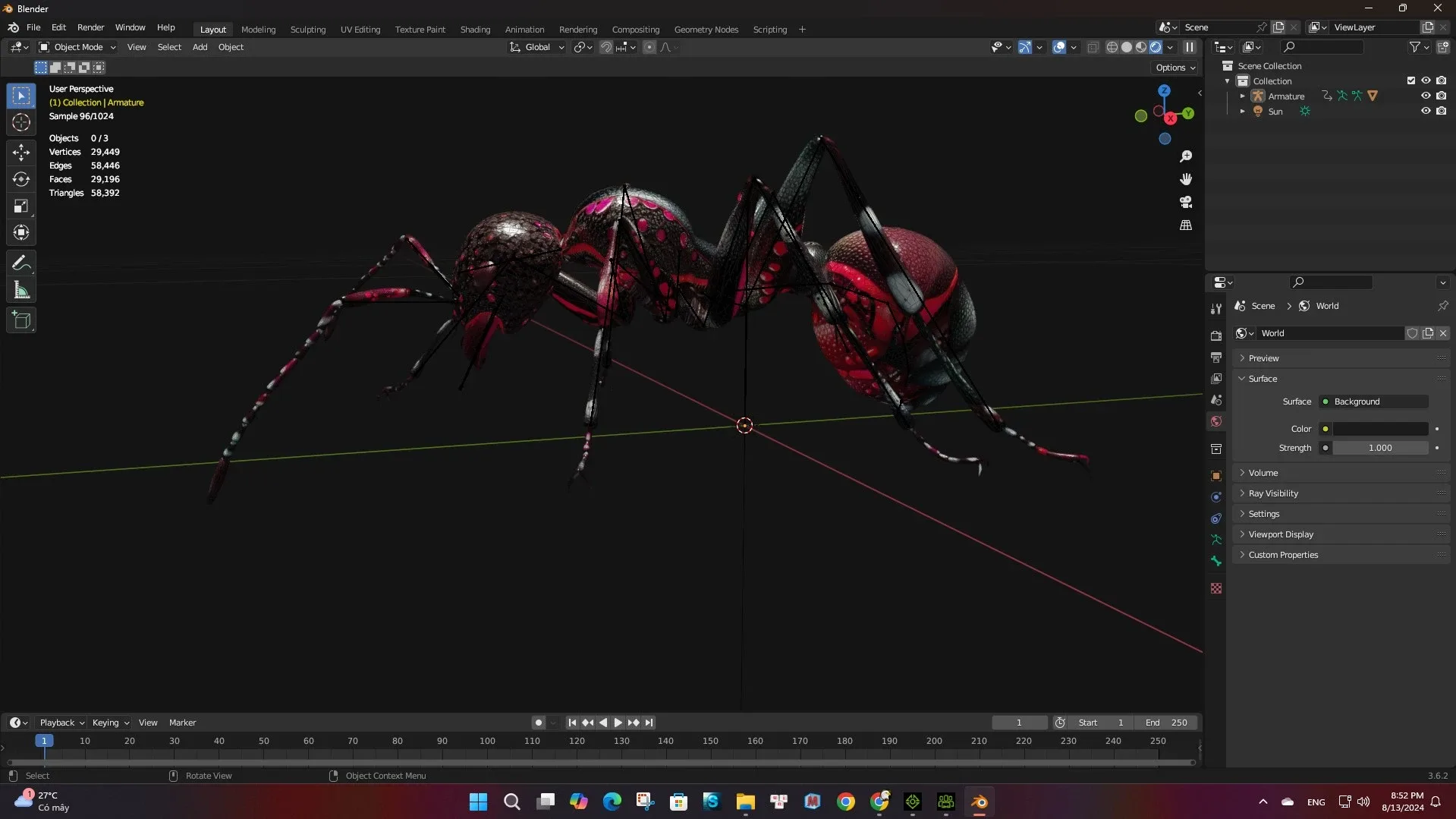Image resolution: width=1456 pixels, height=819 pixels.
Task: Activate the Annotate pencil tool
Action: 21,263
